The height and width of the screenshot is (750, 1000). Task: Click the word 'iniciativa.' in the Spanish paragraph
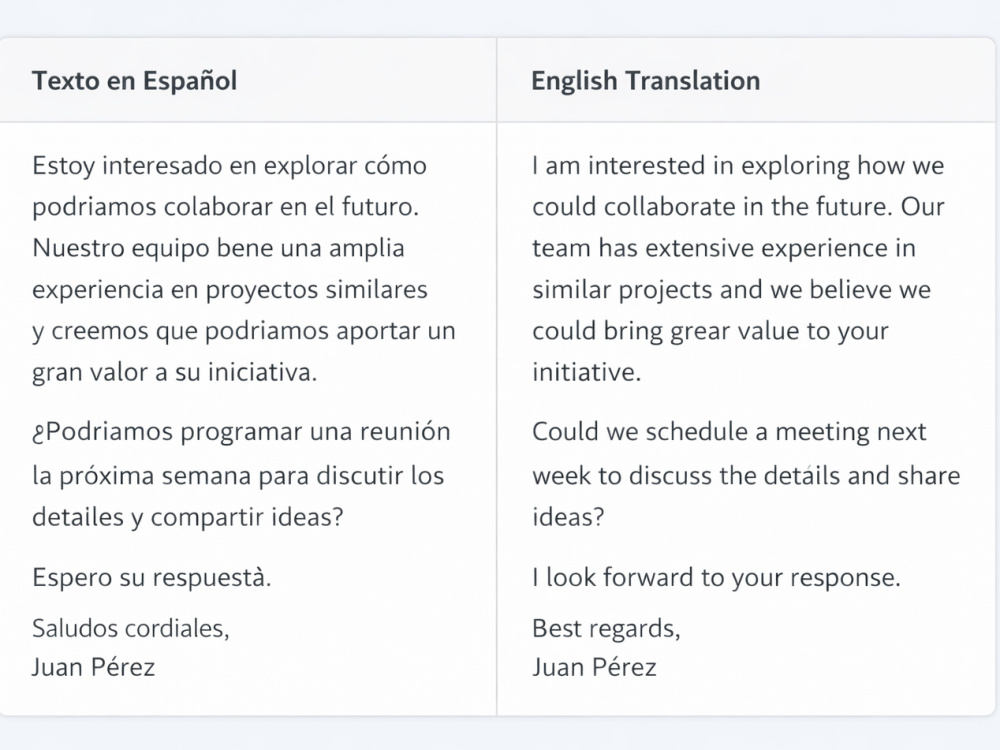click(262, 372)
